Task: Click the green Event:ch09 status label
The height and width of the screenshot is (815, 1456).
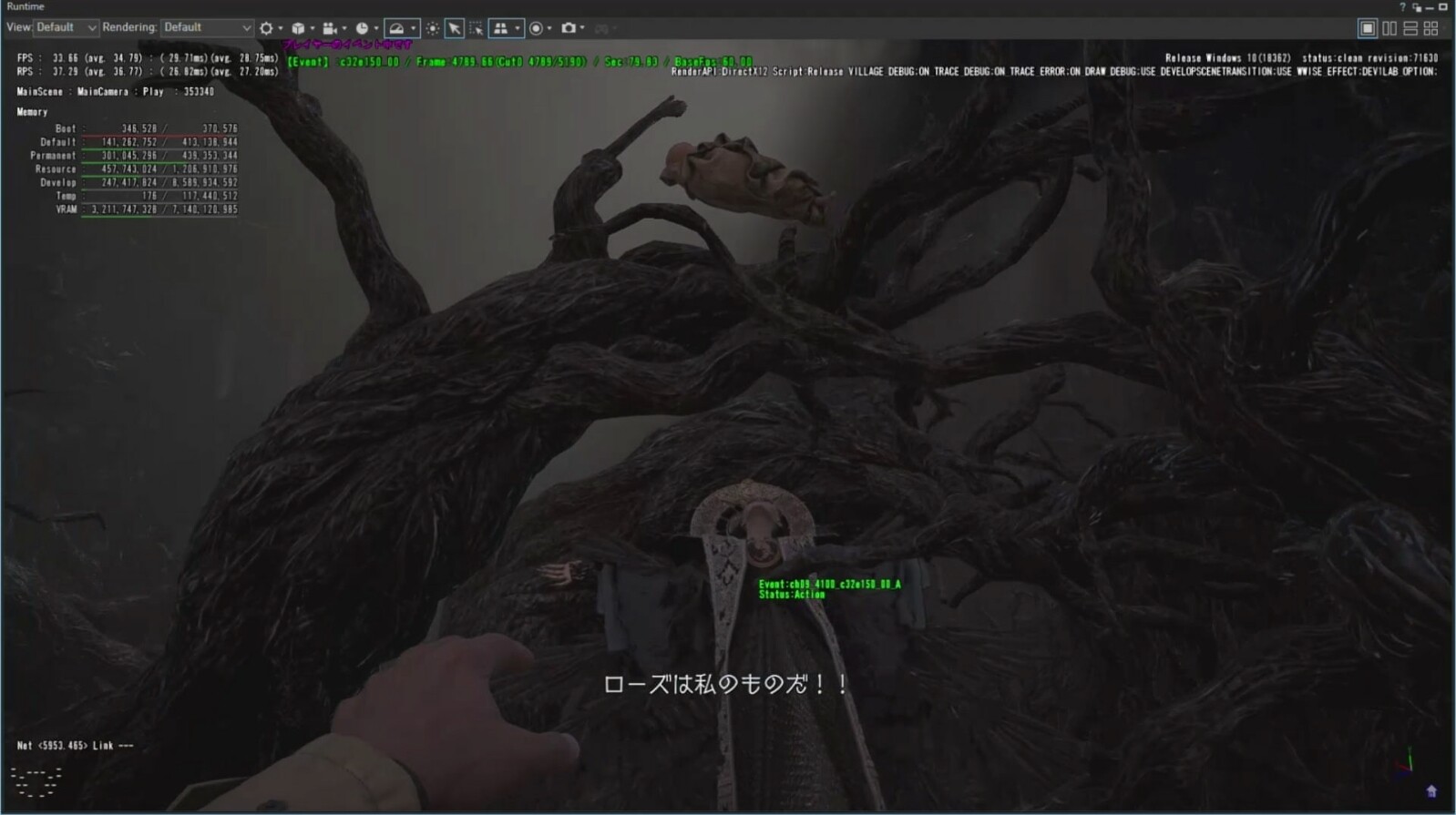Action: [x=829, y=584]
